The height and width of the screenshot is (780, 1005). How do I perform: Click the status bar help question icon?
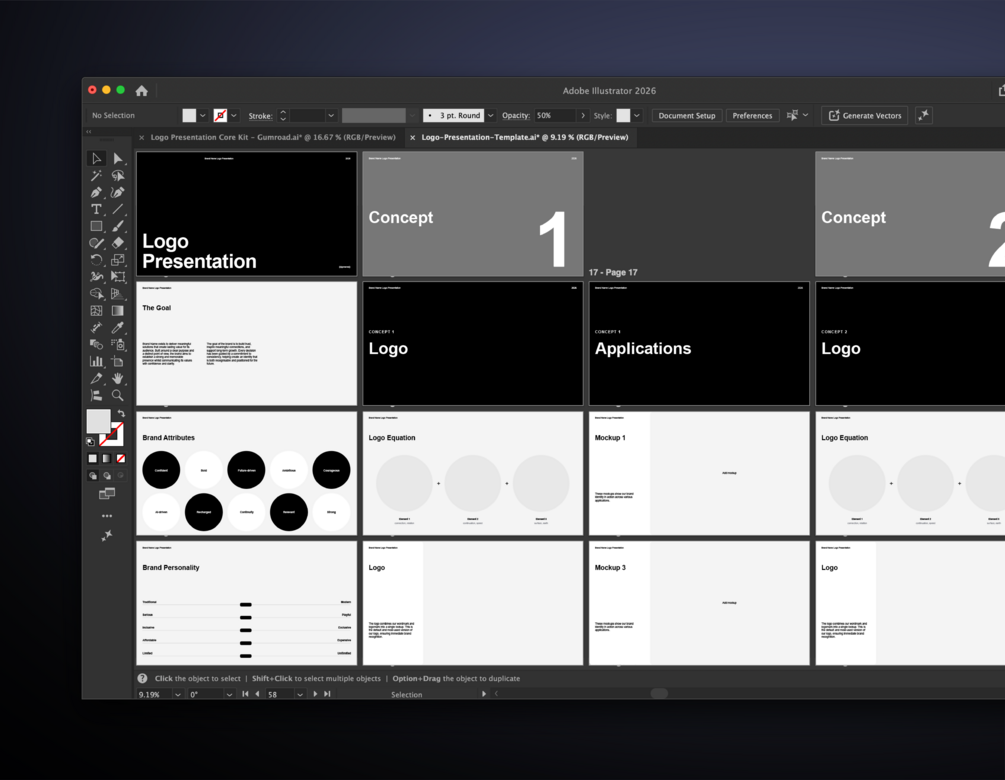[142, 678]
